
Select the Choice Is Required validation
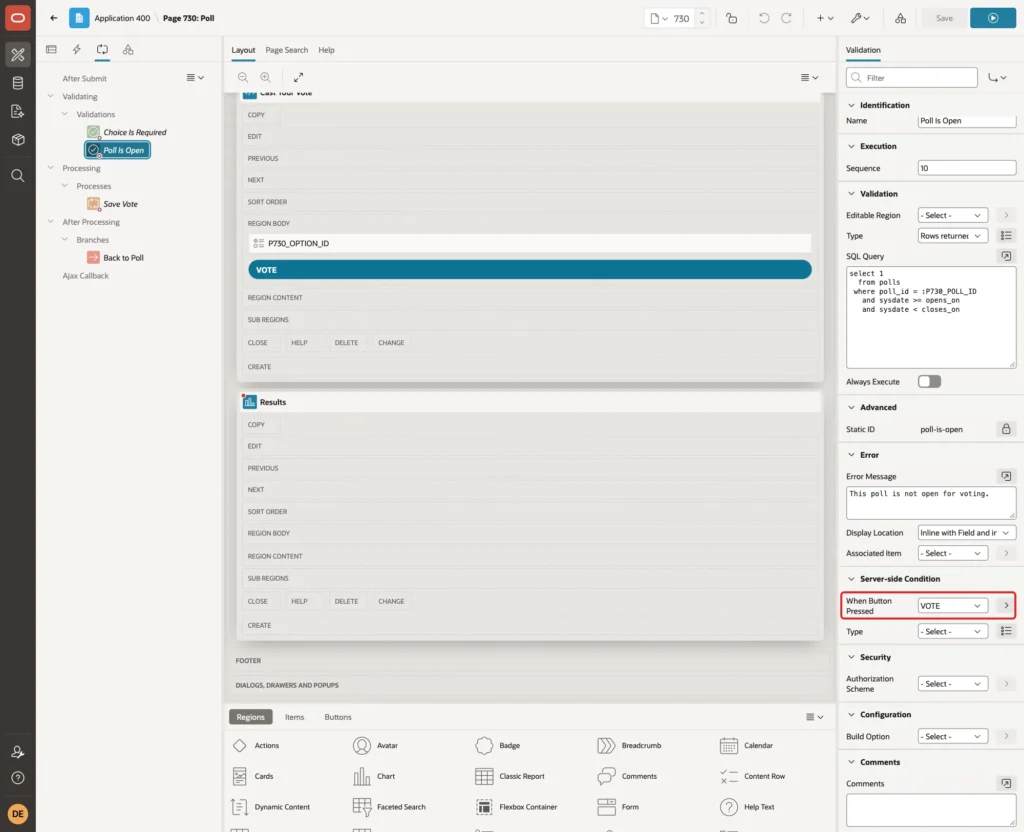click(x=134, y=132)
